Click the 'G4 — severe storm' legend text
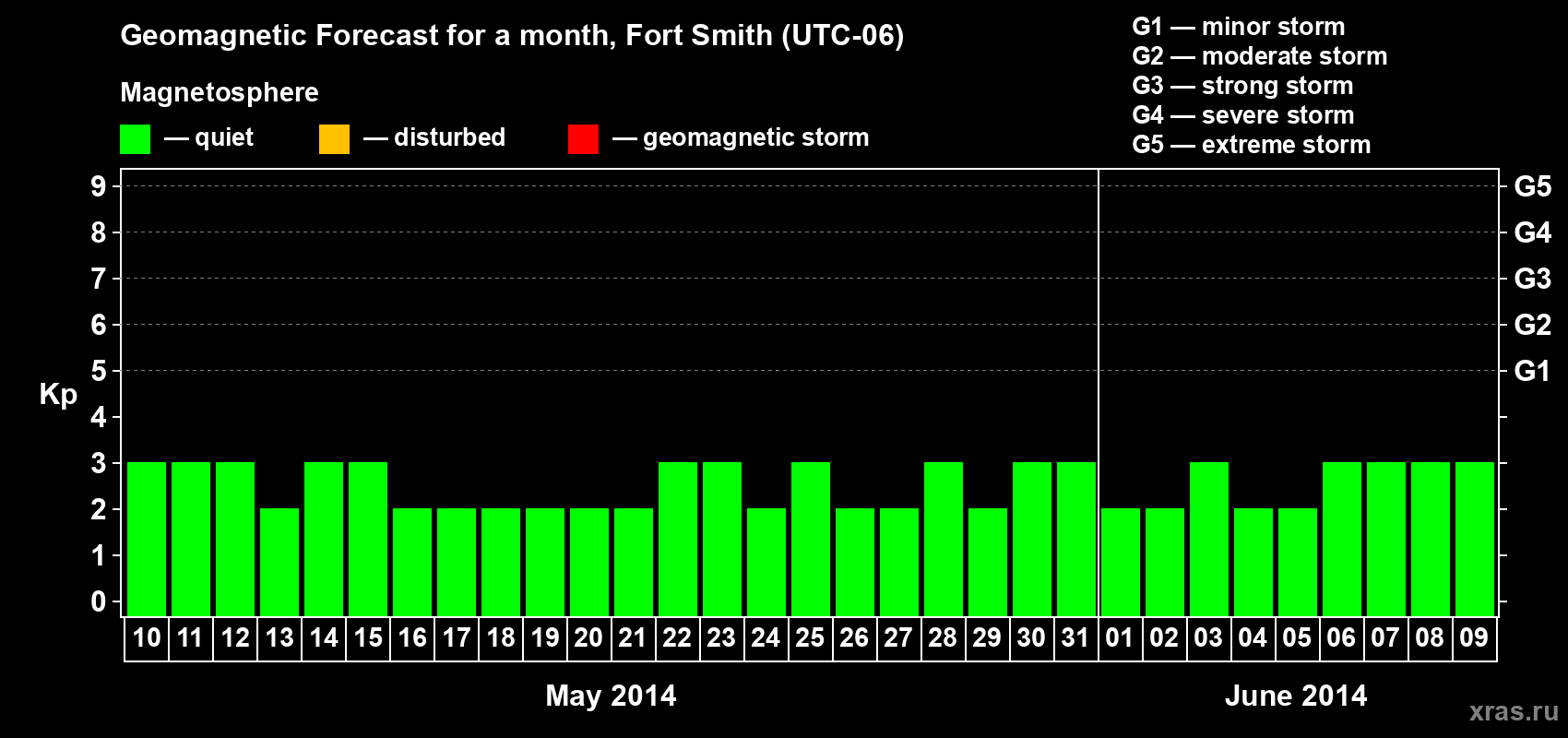1568x738 pixels. click(1243, 115)
